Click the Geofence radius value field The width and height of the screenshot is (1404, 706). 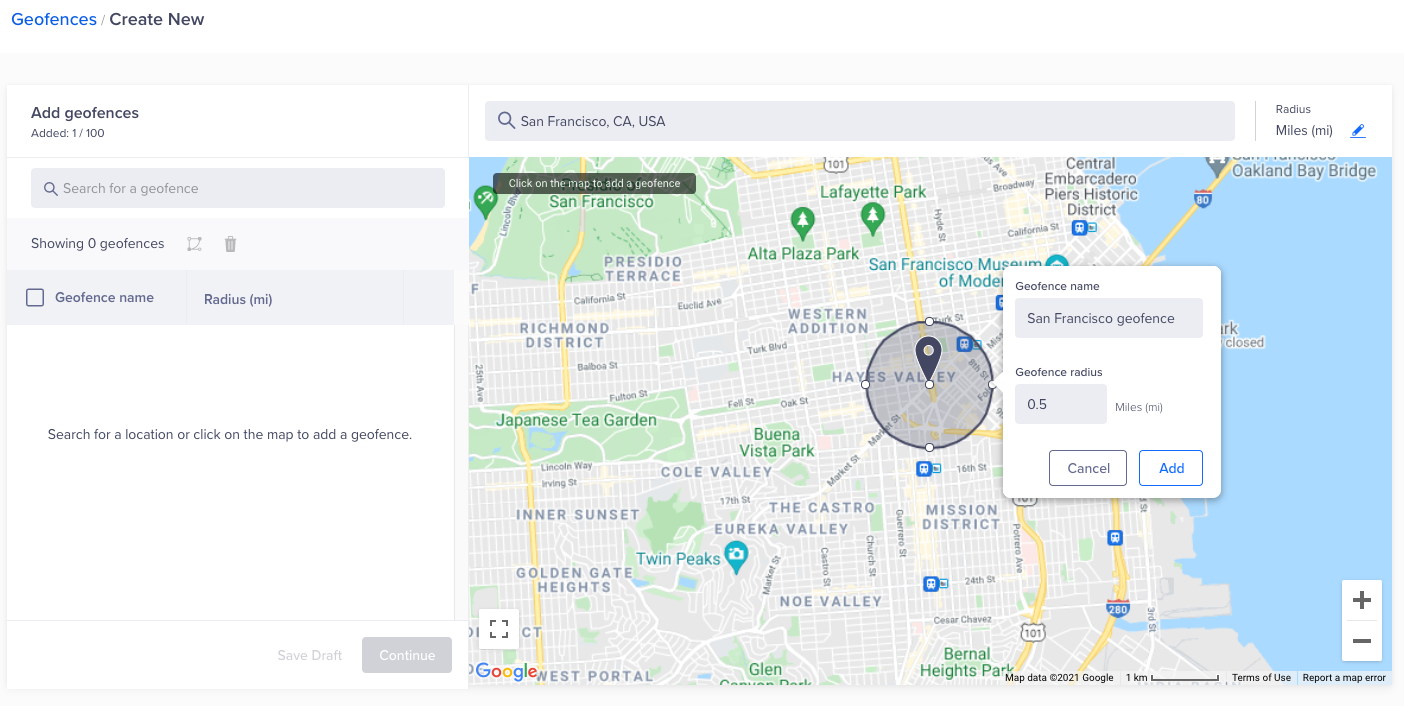tap(1061, 404)
